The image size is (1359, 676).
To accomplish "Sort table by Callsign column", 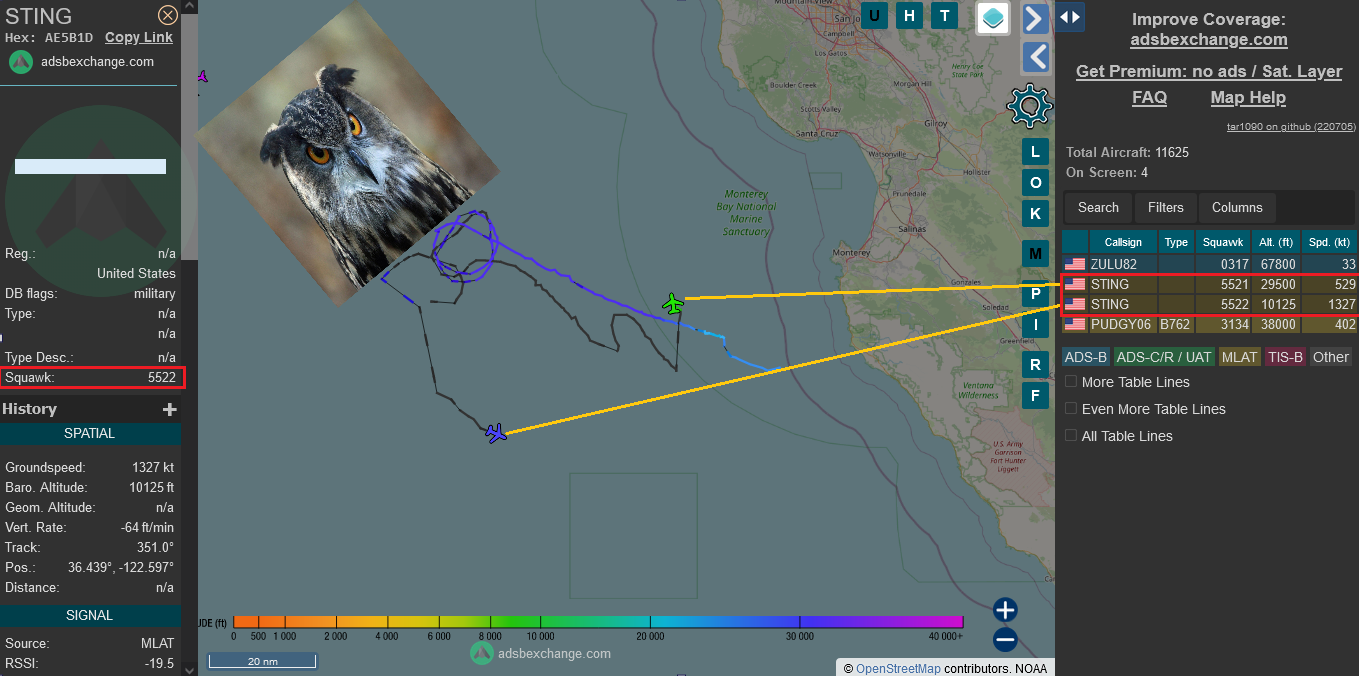I will click(x=1123, y=242).
